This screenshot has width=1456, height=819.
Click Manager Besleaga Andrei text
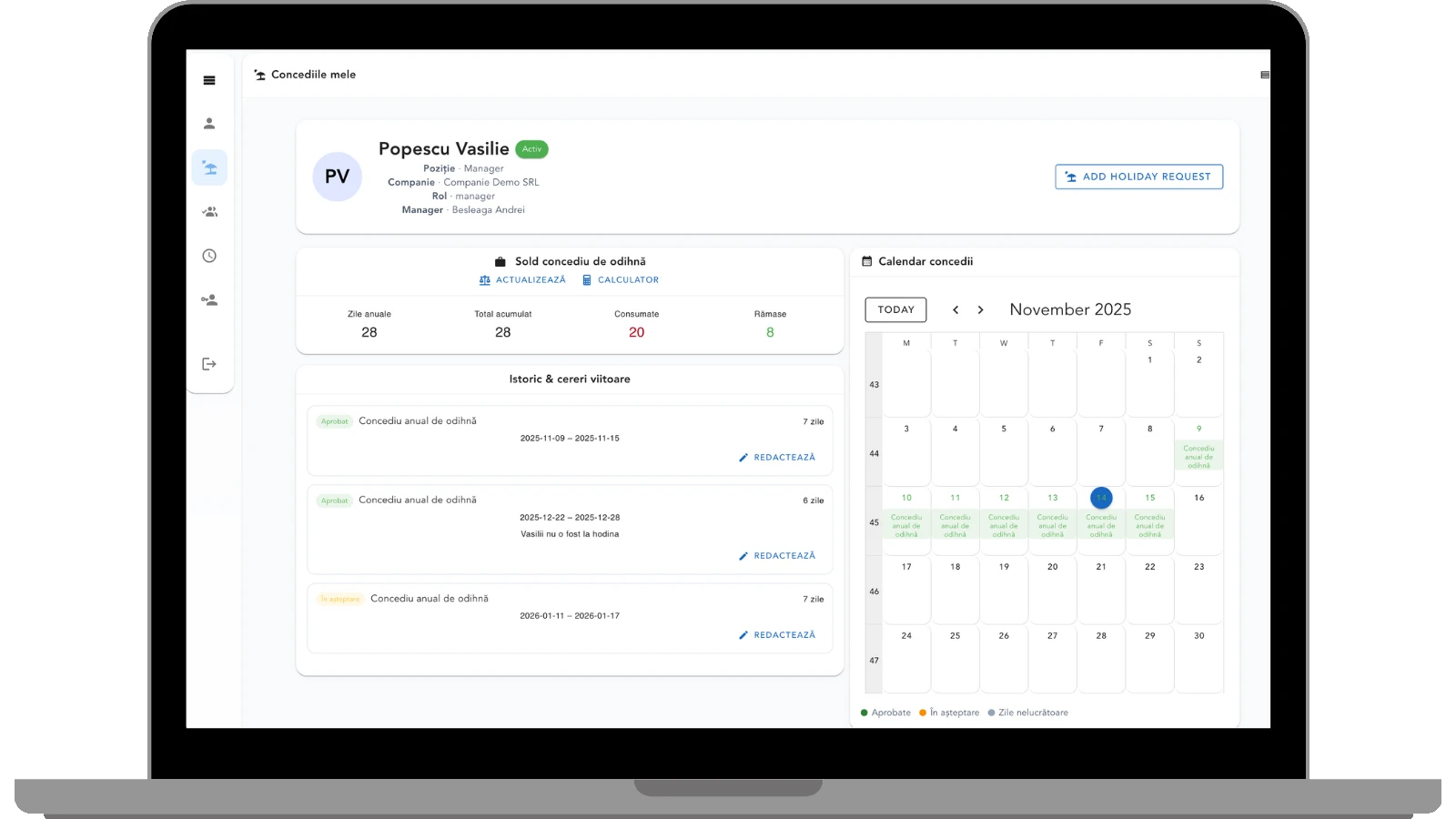[463, 210]
